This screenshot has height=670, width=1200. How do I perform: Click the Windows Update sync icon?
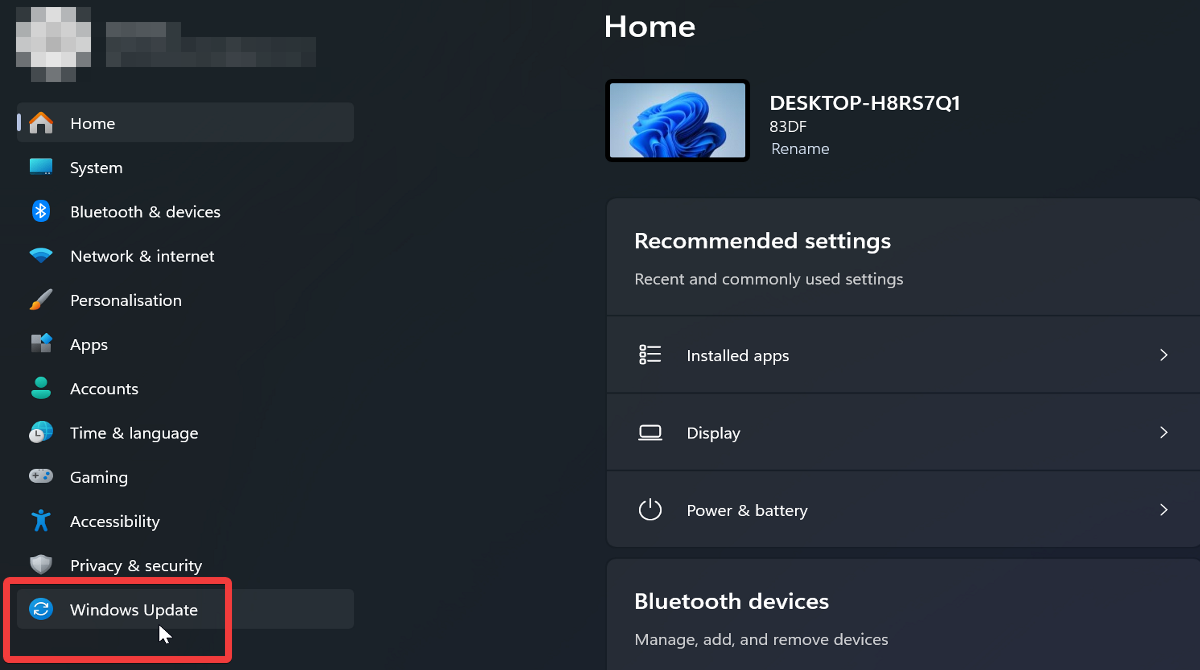[41, 610]
